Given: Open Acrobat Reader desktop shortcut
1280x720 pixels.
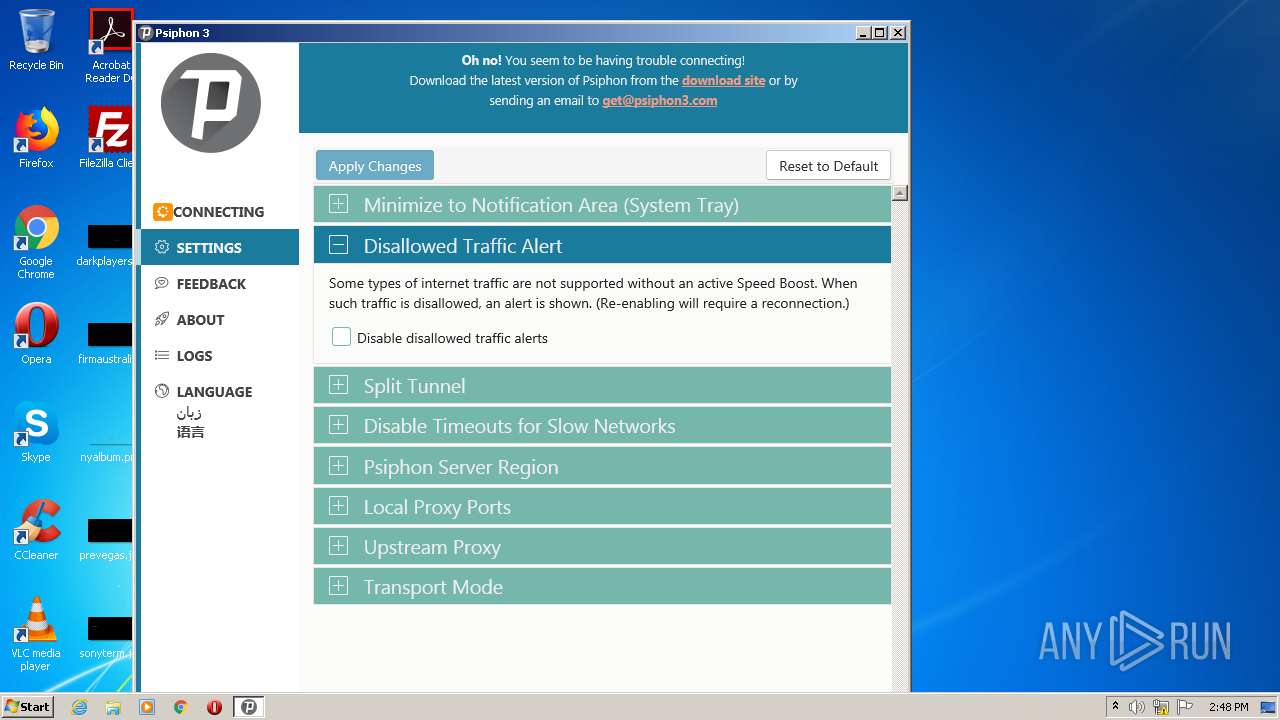Looking at the screenshot, I should click(x=110, y=46).
